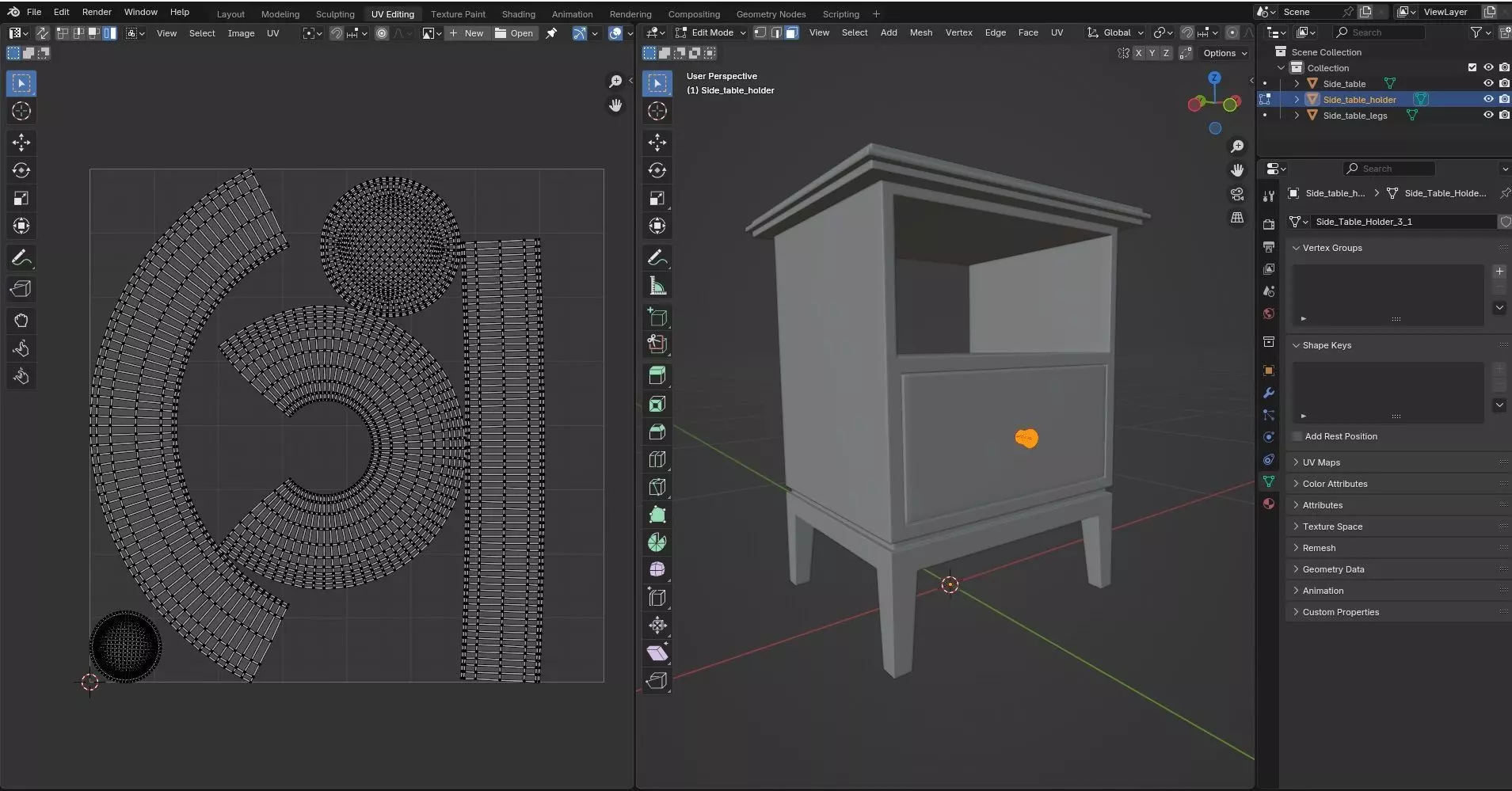
Task: Enable the Add Rest Position checkbox
Action: click(x=1297, y=436)
